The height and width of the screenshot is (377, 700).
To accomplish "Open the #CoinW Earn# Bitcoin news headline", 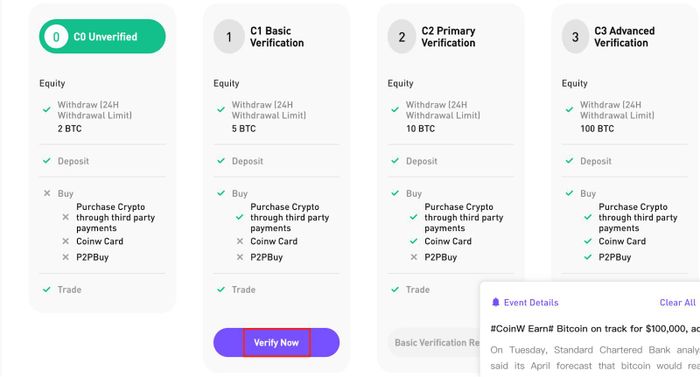I will [x=595, y=329].
